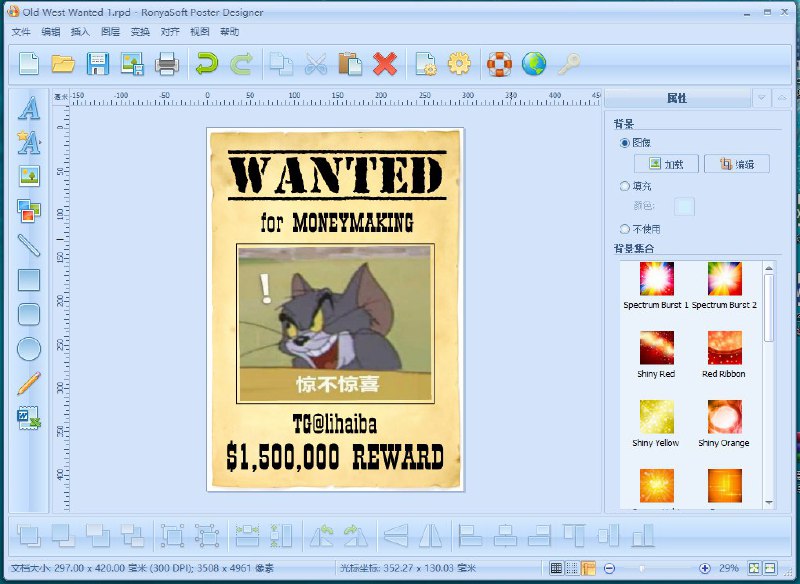Select the Rectangle shape tool
800x584 pixels.
click(29, 280)
